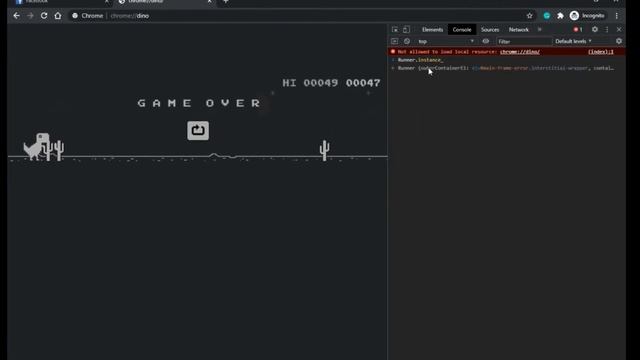Bookmark this page with the star icon

click(x=529, y=16)
